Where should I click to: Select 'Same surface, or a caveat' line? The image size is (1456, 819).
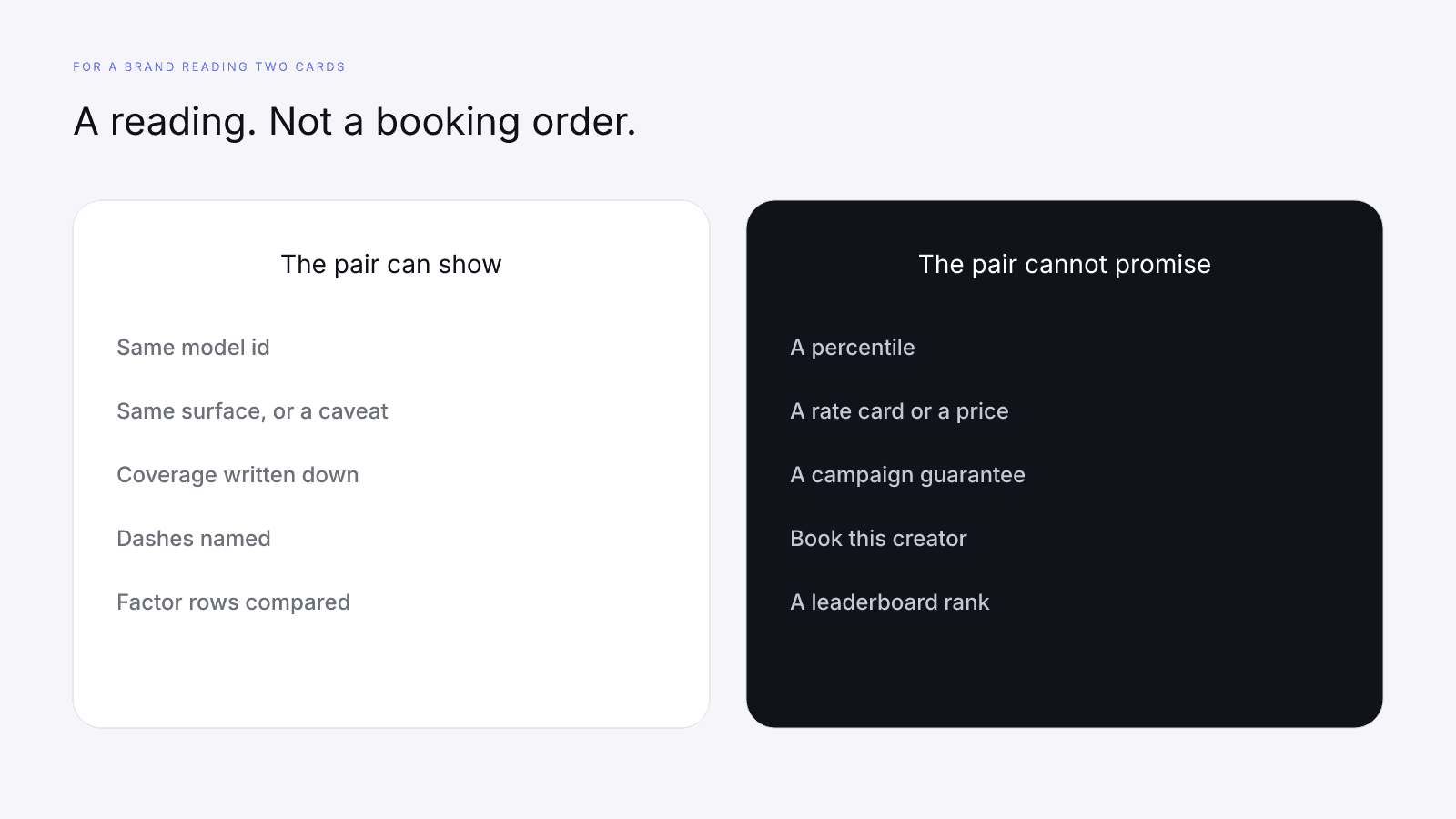click(x=252, y=411)
